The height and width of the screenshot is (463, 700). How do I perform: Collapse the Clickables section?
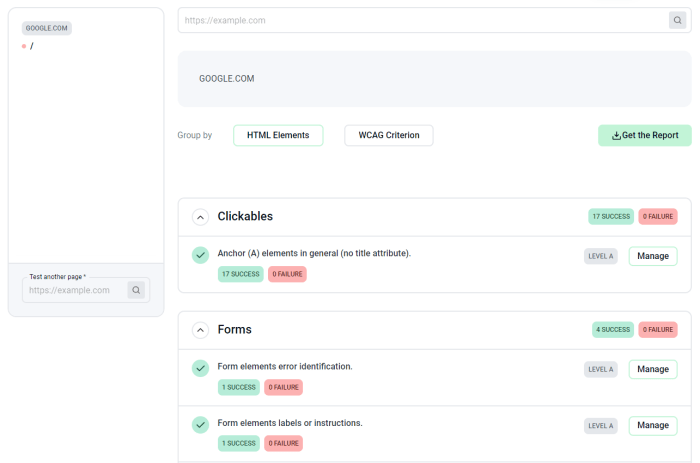click(x=200, y=217)
